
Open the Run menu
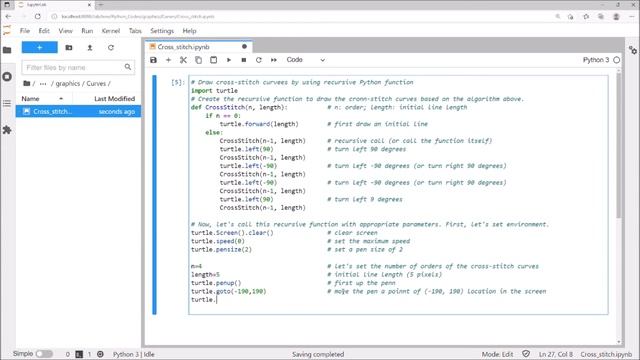click(87, 31)
